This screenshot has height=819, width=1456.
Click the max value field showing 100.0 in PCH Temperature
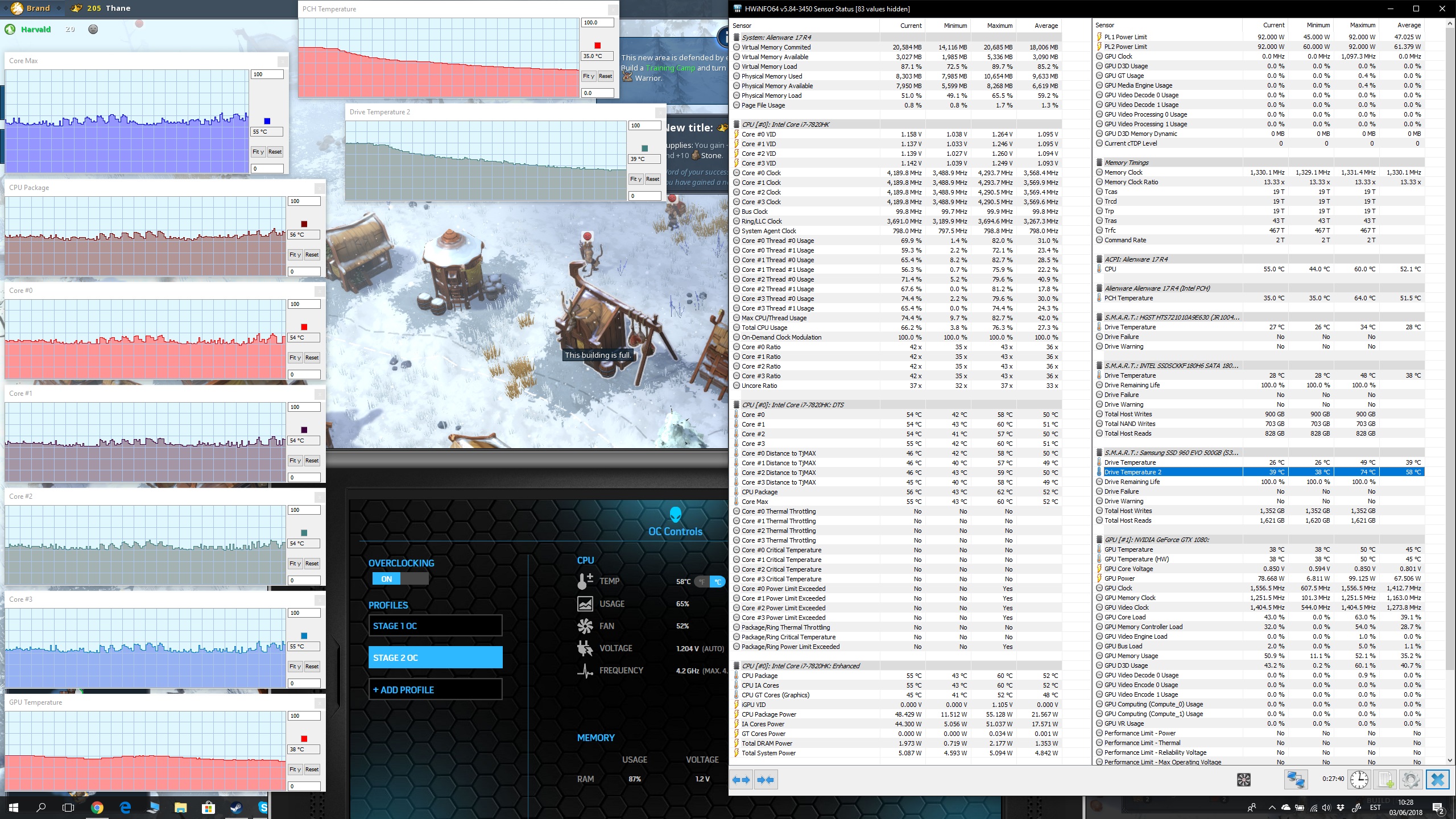(597, 23)
